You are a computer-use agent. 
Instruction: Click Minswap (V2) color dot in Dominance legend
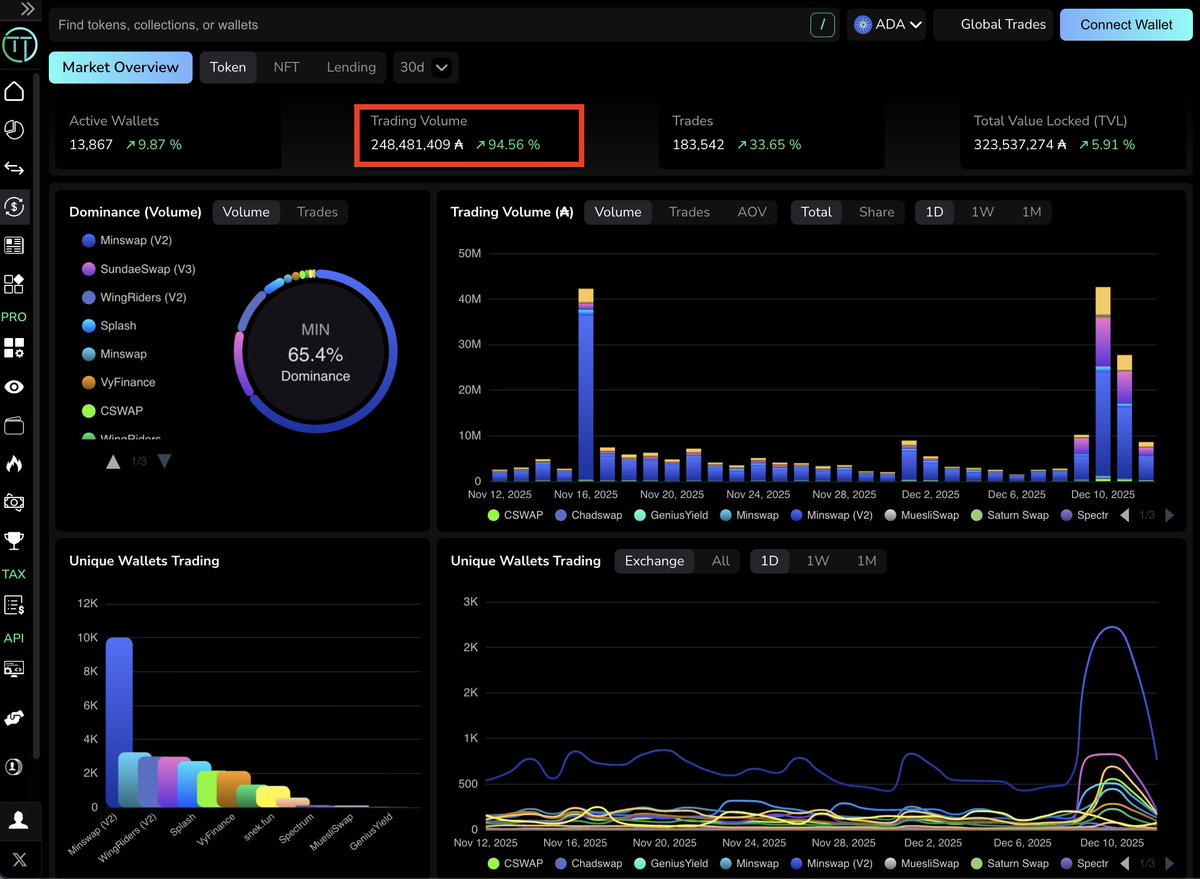(88, 241)
